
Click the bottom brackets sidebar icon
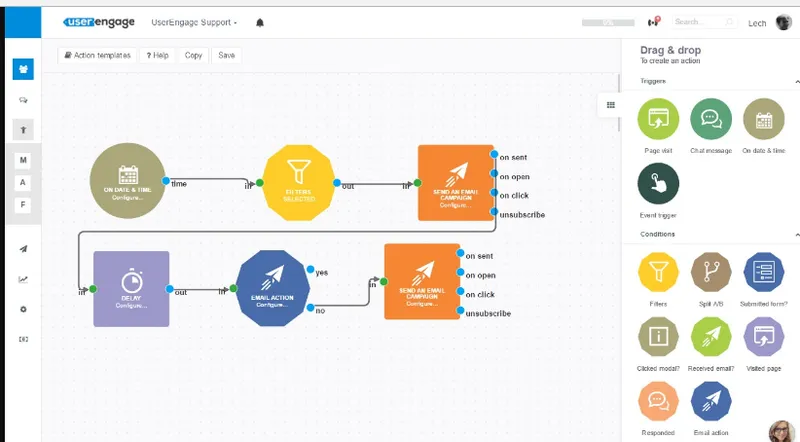[23, 339]
